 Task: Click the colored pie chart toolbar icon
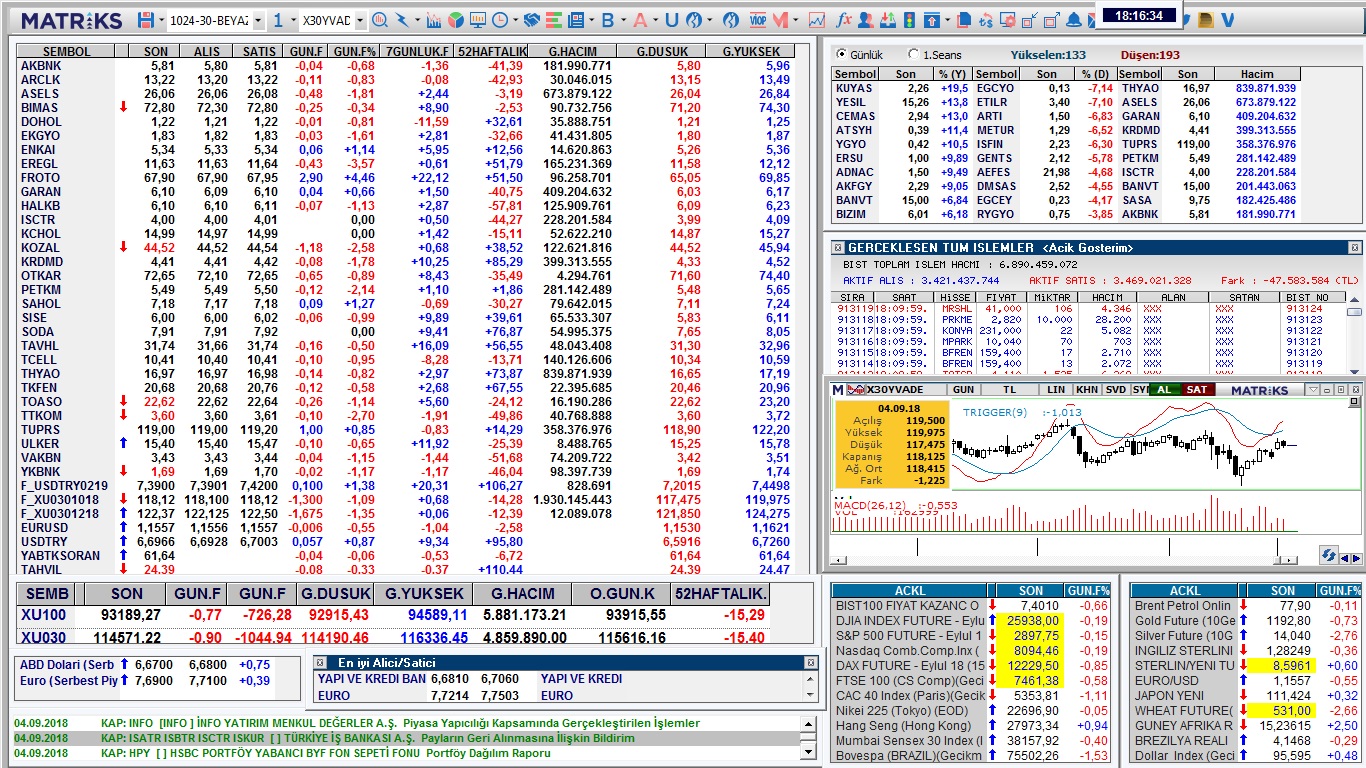(456, 20)
